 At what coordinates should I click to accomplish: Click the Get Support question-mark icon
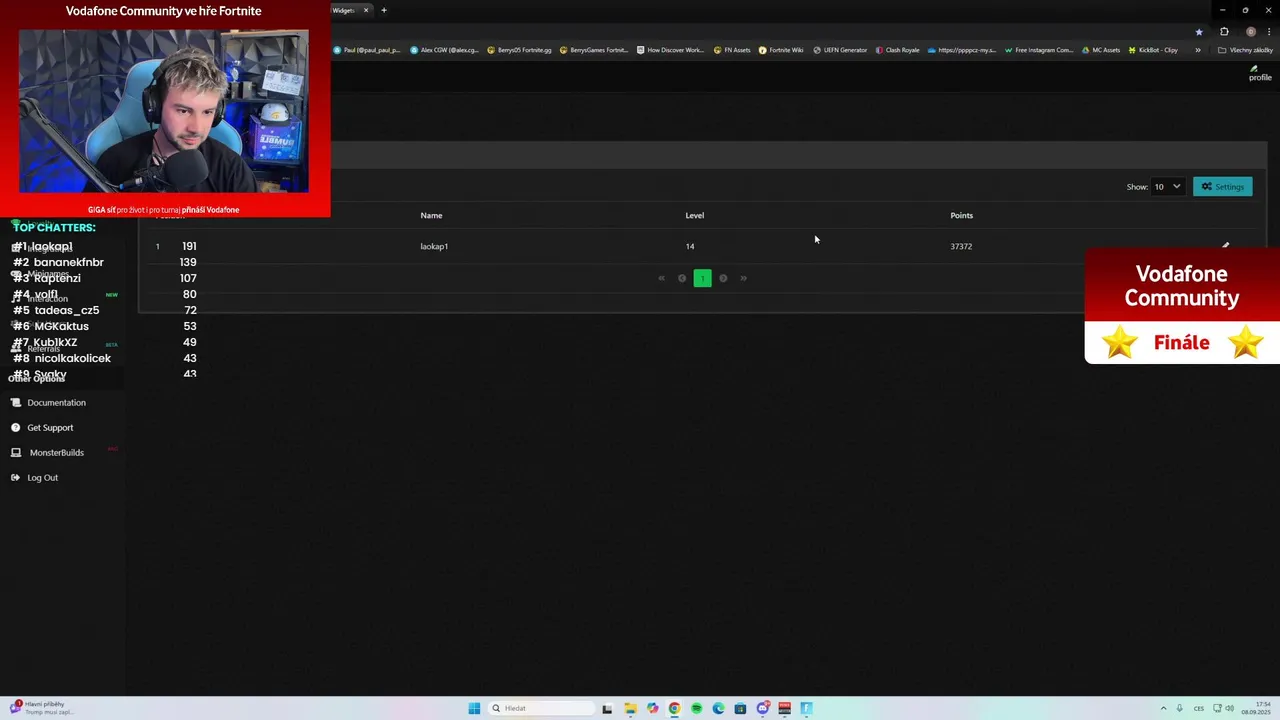click(15, 428)
